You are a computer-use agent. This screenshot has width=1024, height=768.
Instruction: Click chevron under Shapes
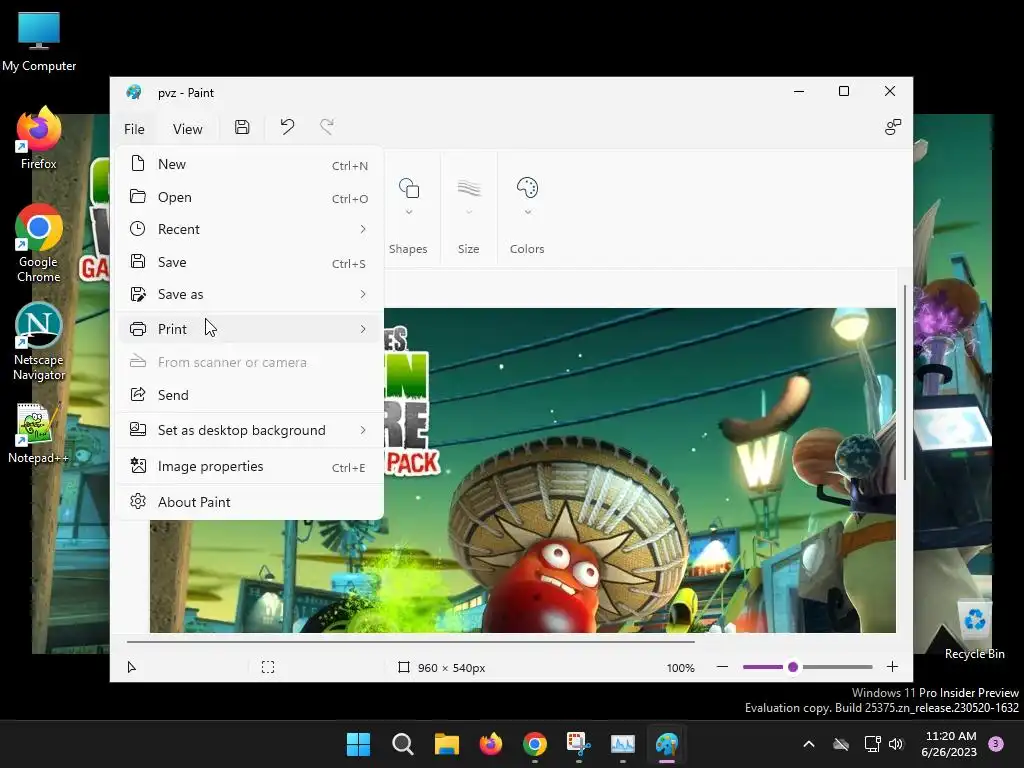click(409, 212)
